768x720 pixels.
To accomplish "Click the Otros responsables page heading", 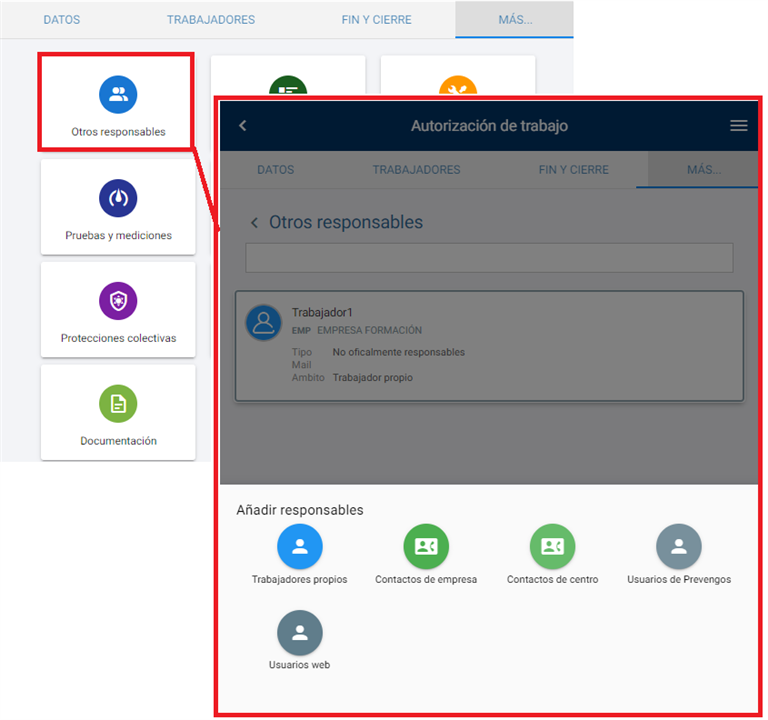I will (x=346, y=222).
